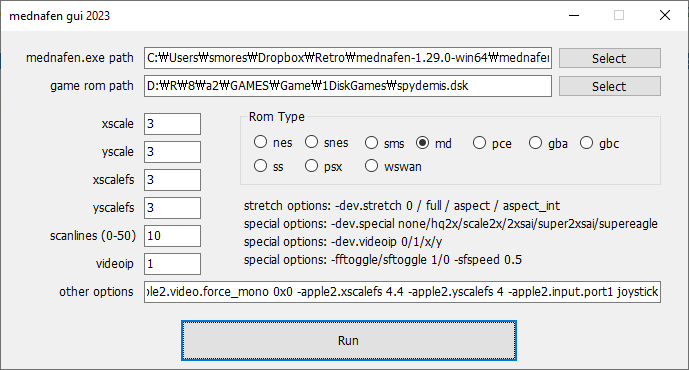The height and width of the screenshot is (370, 689).
Task: Select the nes rom type radio button
Action: pyautogui.click(x=261, y=142)
